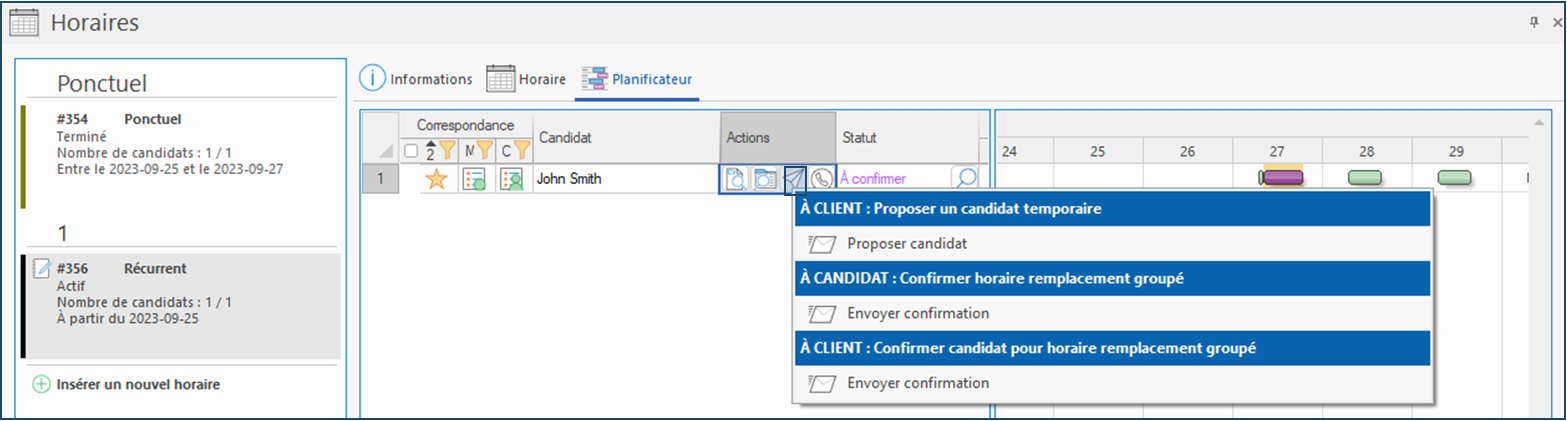
Task: Open the C correspondence icon for John Smith
Action: click(512, 180)
